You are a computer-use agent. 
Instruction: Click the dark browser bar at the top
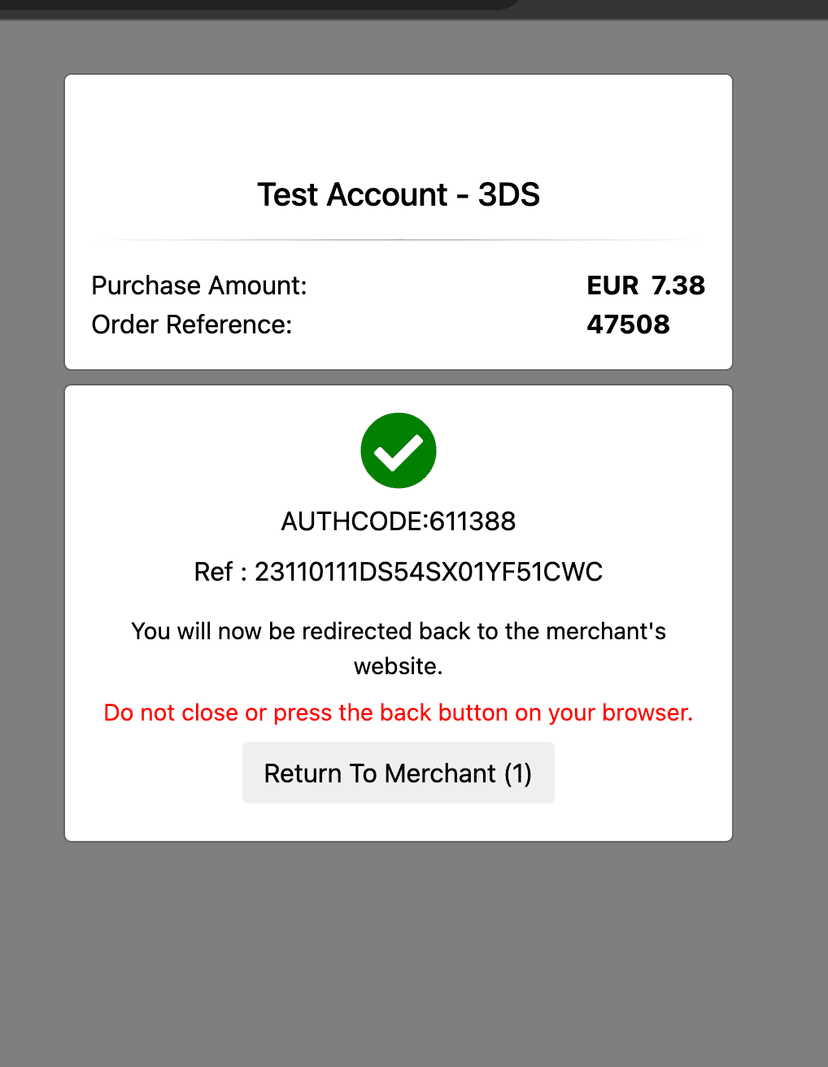(x=414, y=9)
